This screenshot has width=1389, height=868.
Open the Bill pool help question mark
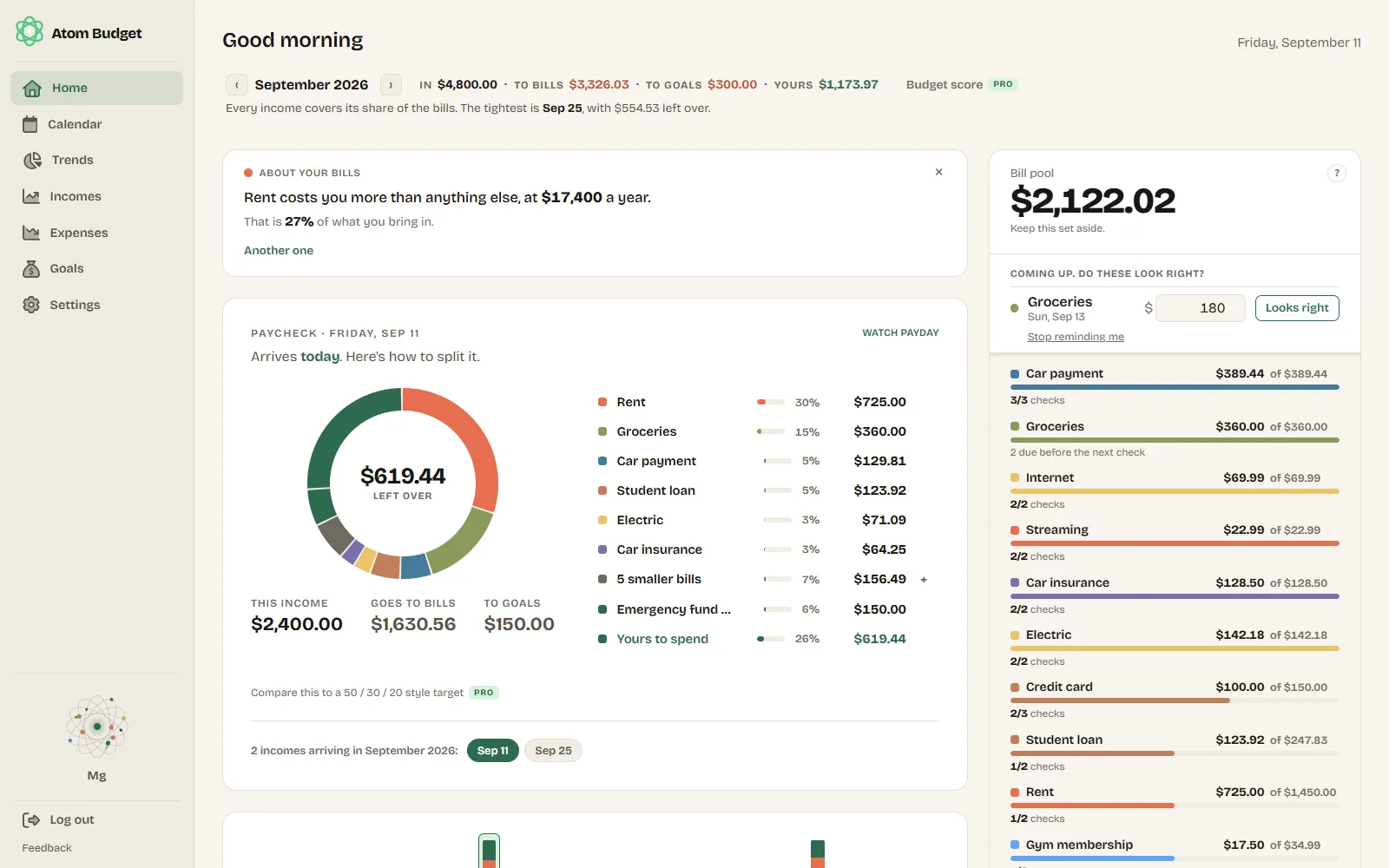click(1337, 173)
